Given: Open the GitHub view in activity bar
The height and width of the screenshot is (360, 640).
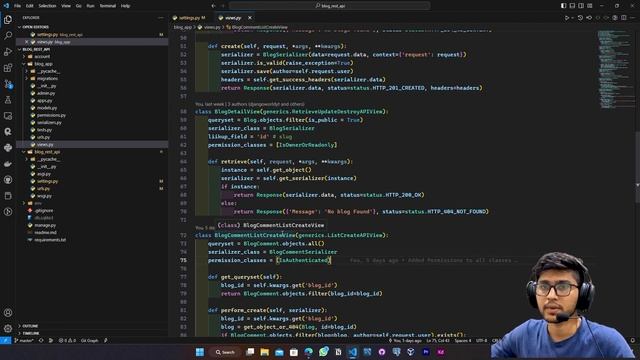Looking at the screenshot, I should click(8, 180).
